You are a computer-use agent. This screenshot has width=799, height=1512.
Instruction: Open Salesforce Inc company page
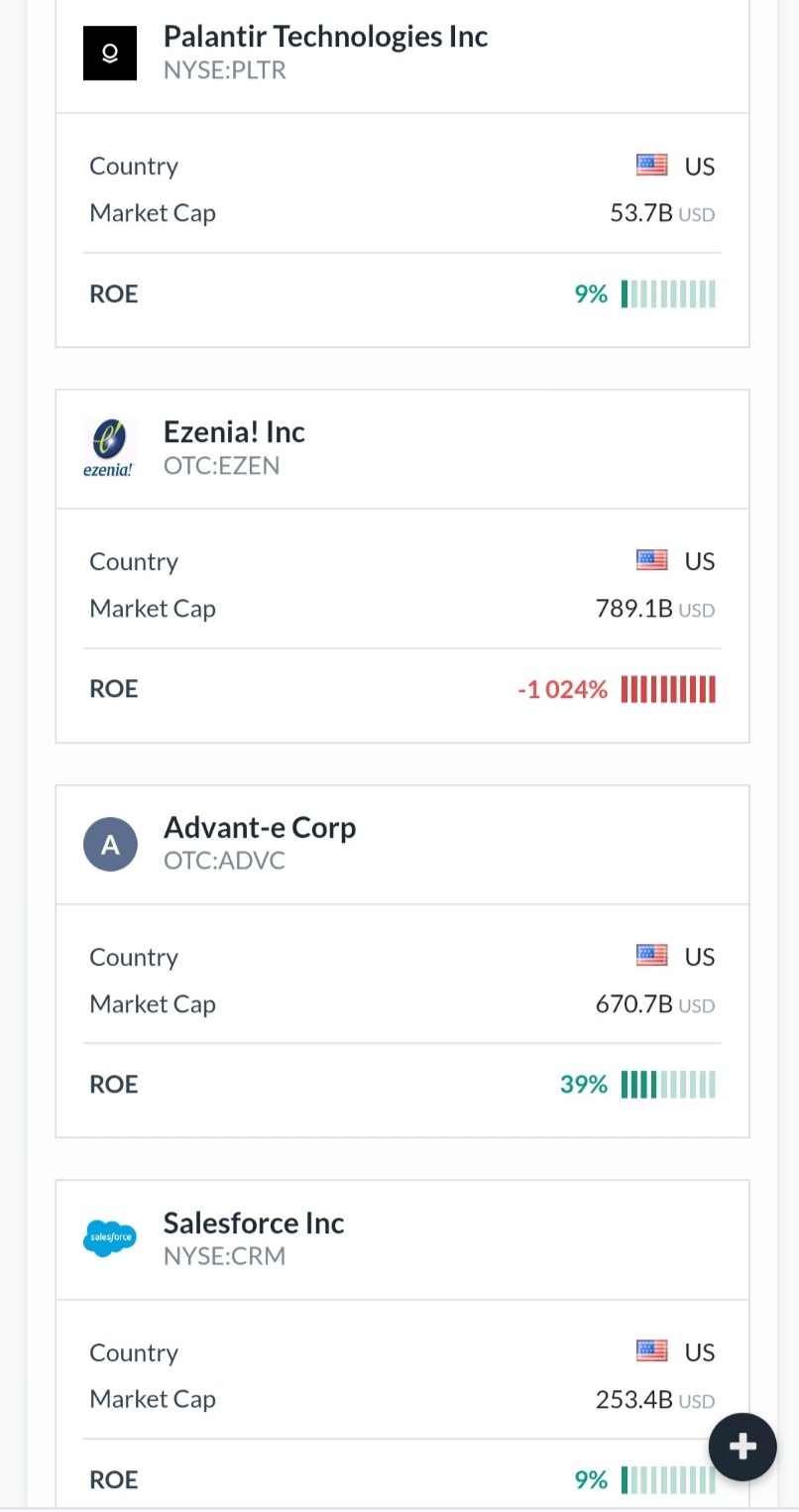254,1223
